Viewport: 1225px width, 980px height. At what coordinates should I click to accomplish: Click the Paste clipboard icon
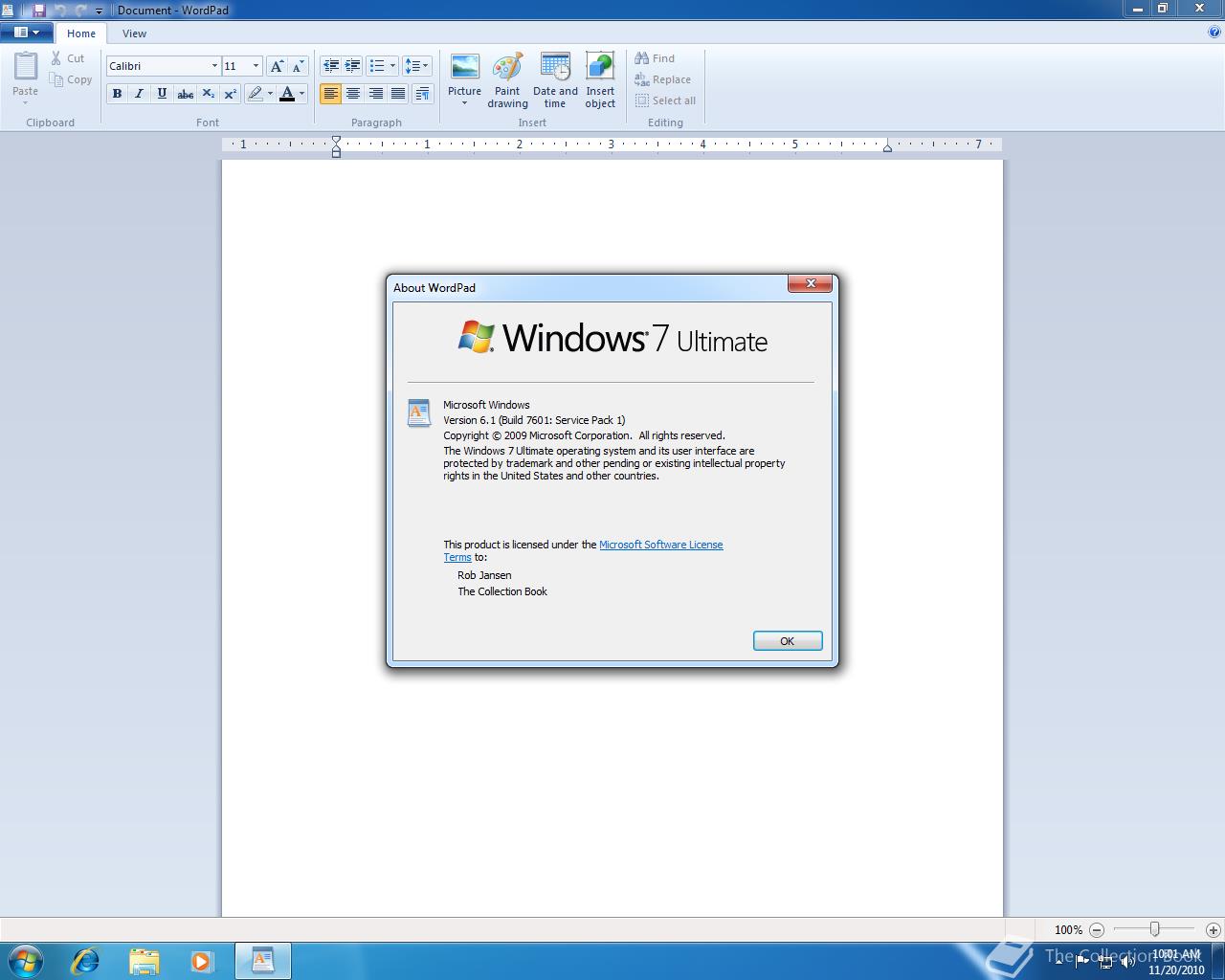26,67
